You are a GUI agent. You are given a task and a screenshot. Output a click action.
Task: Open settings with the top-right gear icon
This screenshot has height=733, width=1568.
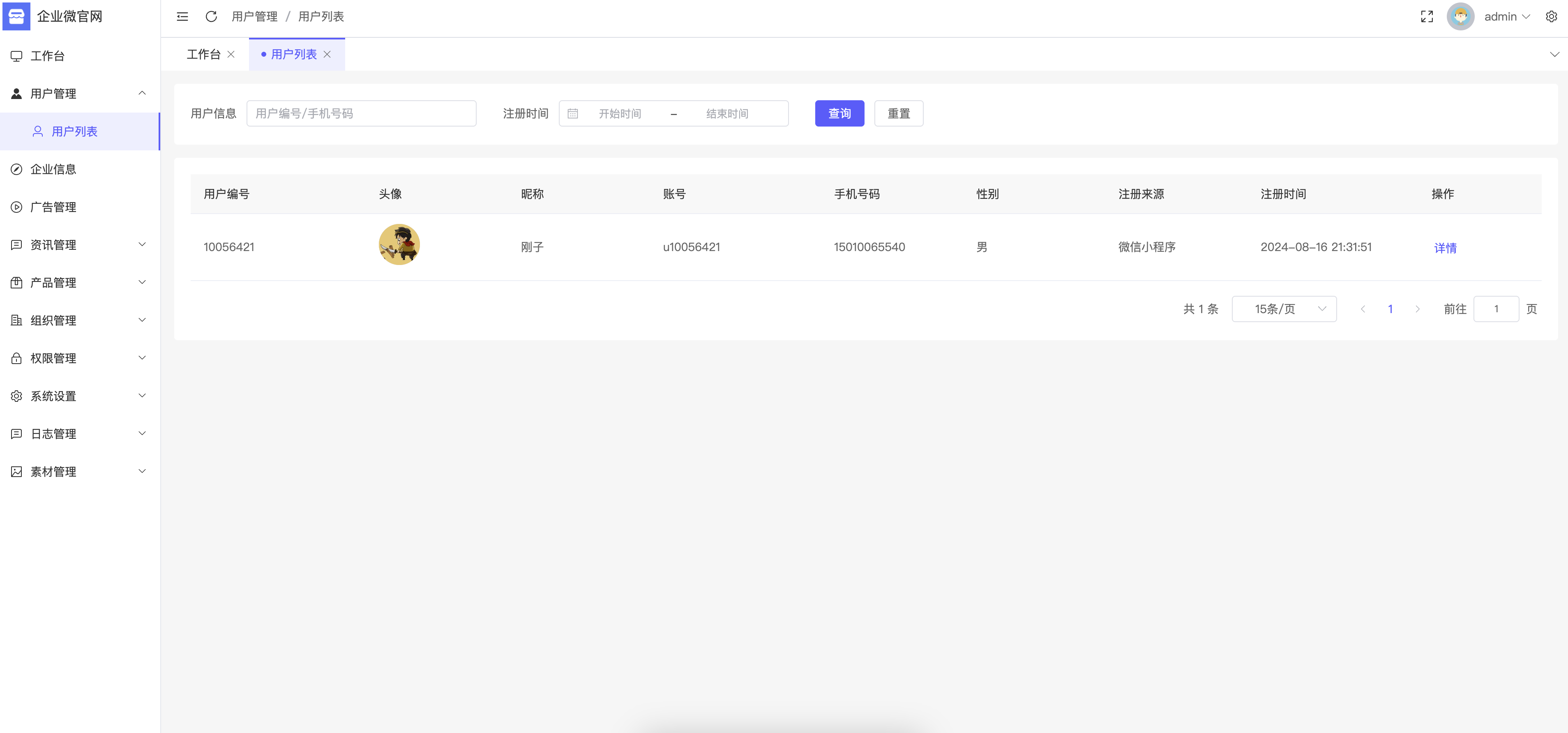click(x=1551, y=16)
